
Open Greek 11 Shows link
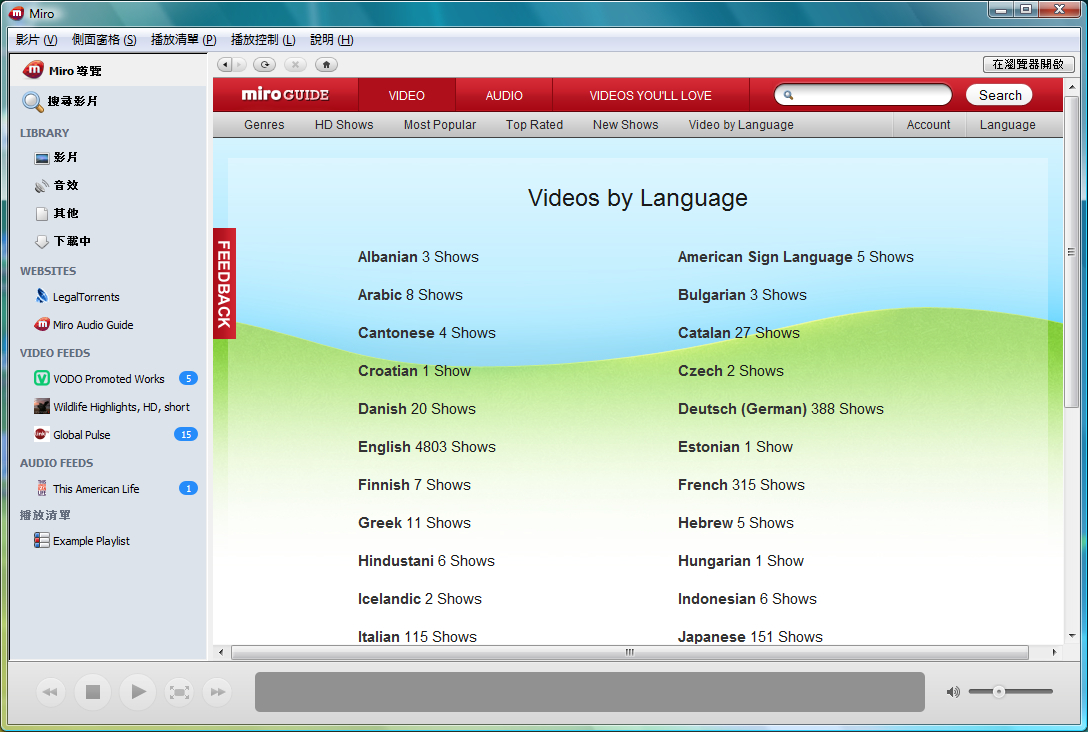414,523
